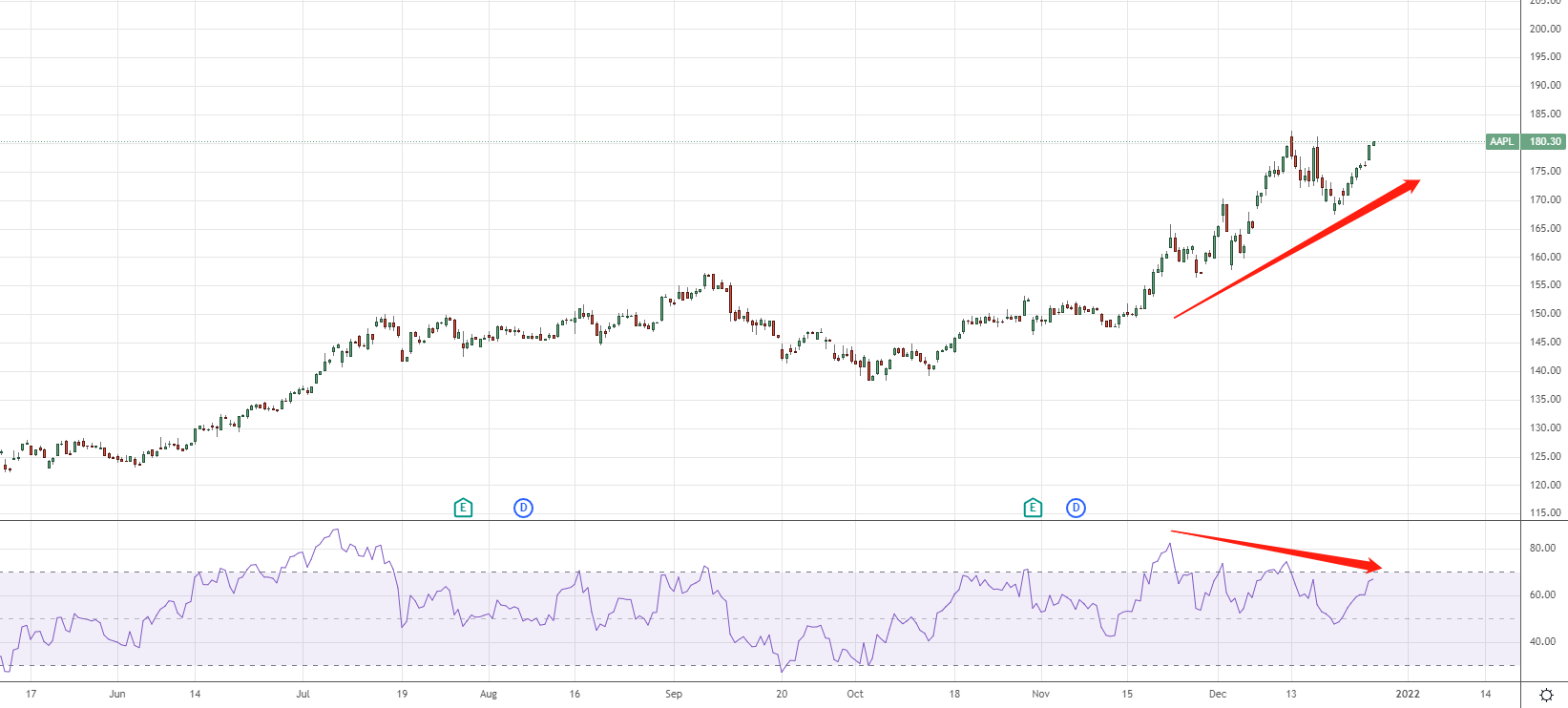Click the dividend D marker near August

coord(523,508)
